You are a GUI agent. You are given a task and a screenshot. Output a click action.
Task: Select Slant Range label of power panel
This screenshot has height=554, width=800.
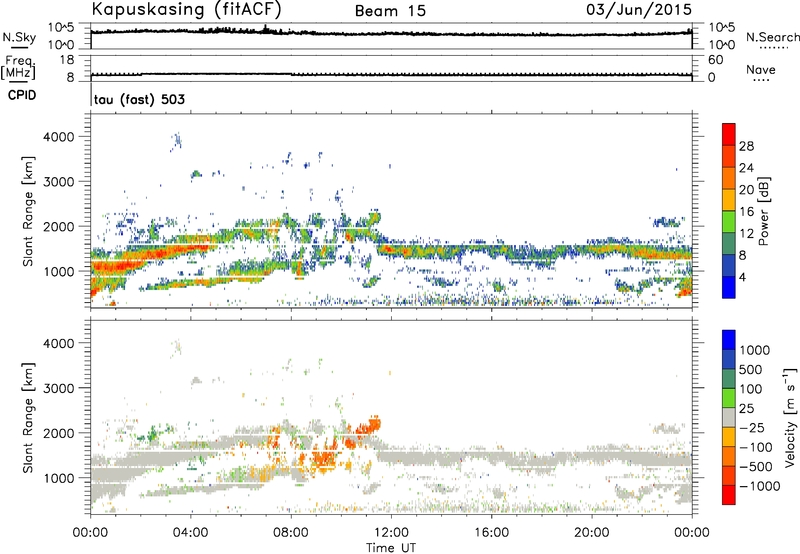(28, 211)
